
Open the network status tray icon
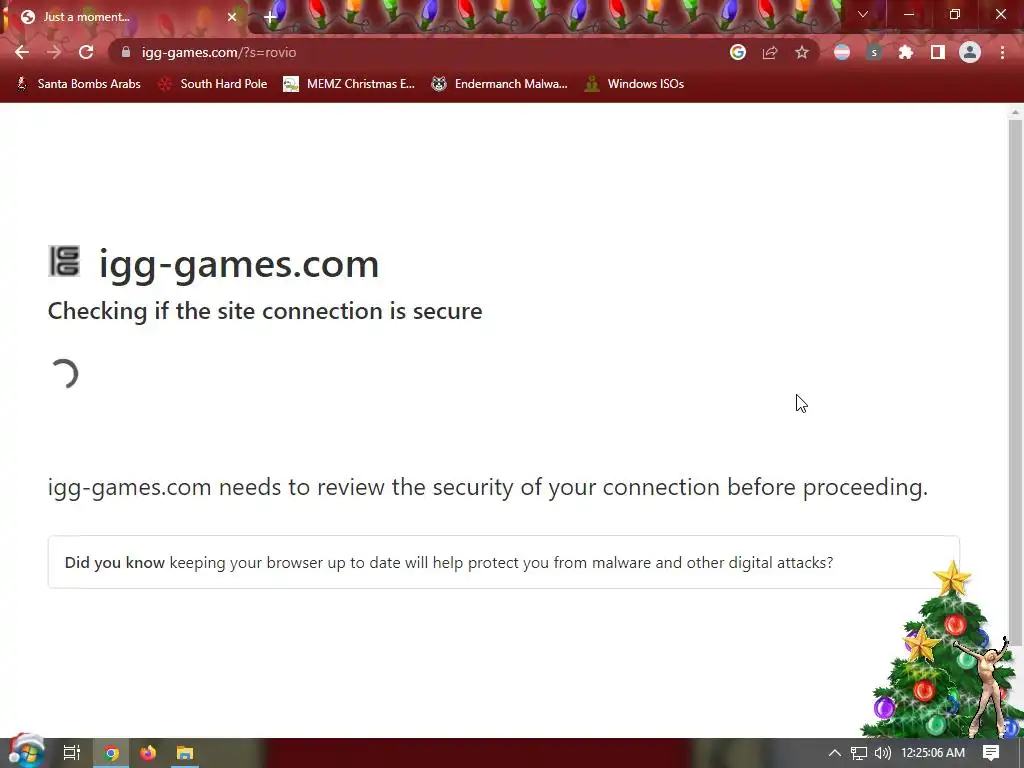click(x=859, y=753)
